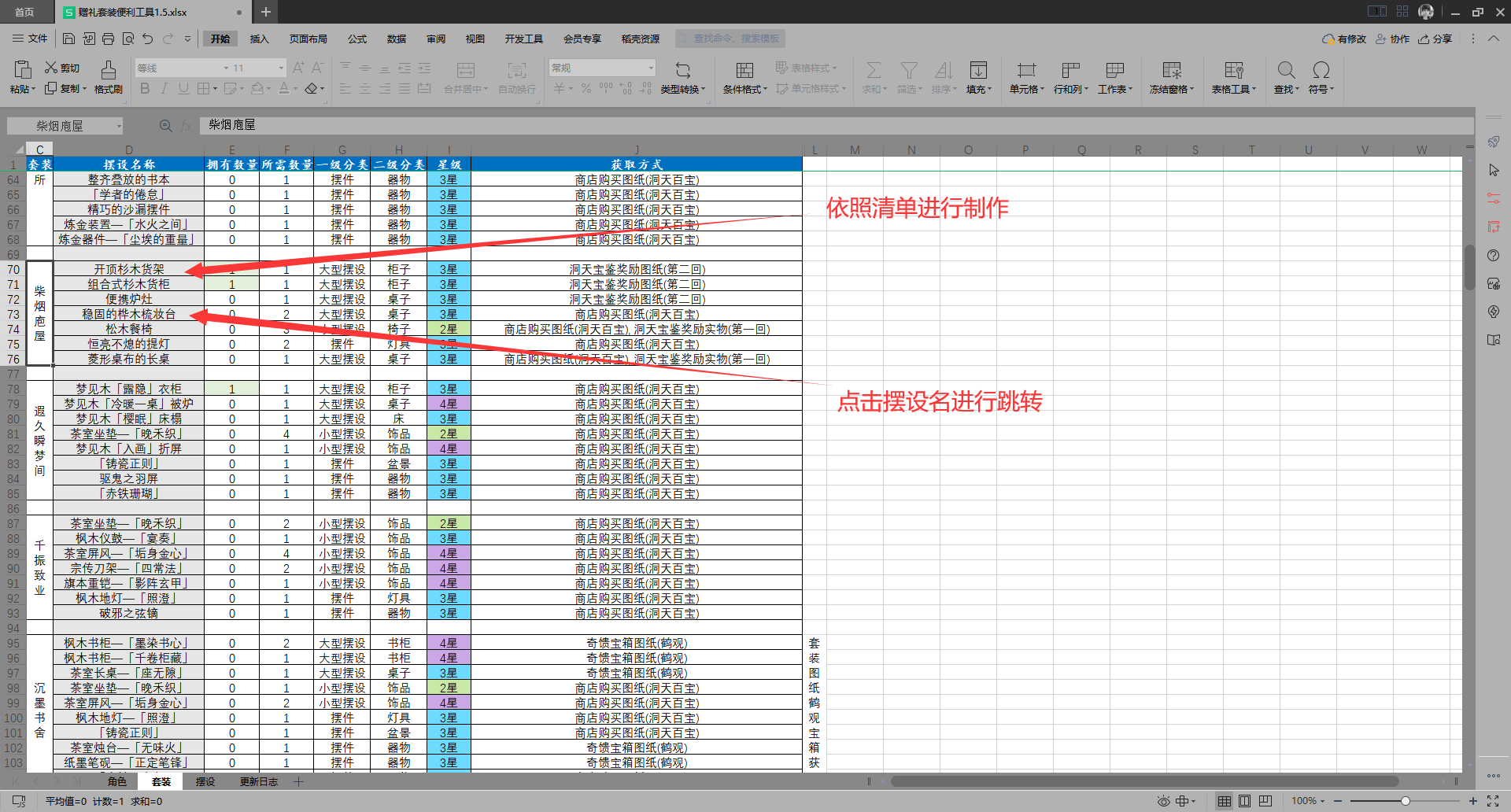Image resolution: width=1511 pixels, height=812 pixels.
Task: Expand the font size dropdown showing 11
Action: click(281, 68)
